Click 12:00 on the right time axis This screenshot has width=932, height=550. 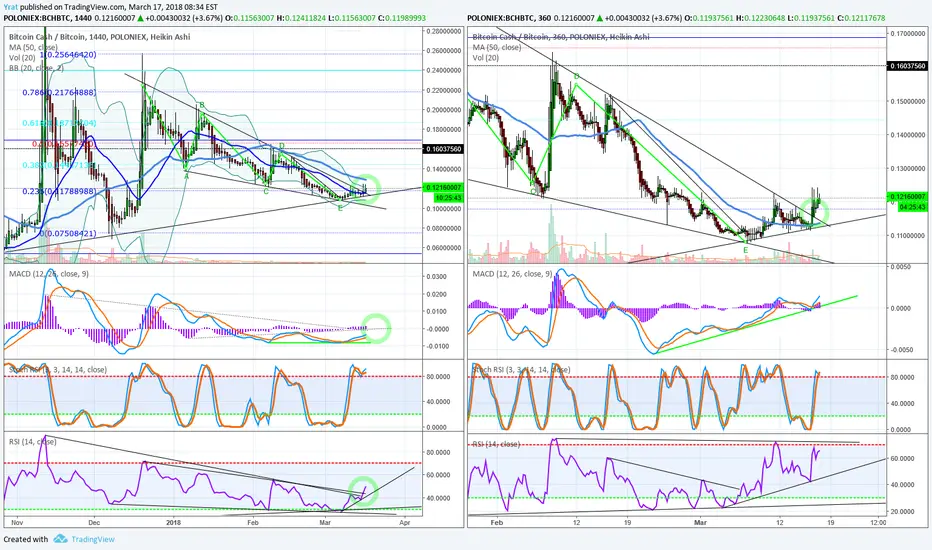pyautogui.click(x=878, y=523)
